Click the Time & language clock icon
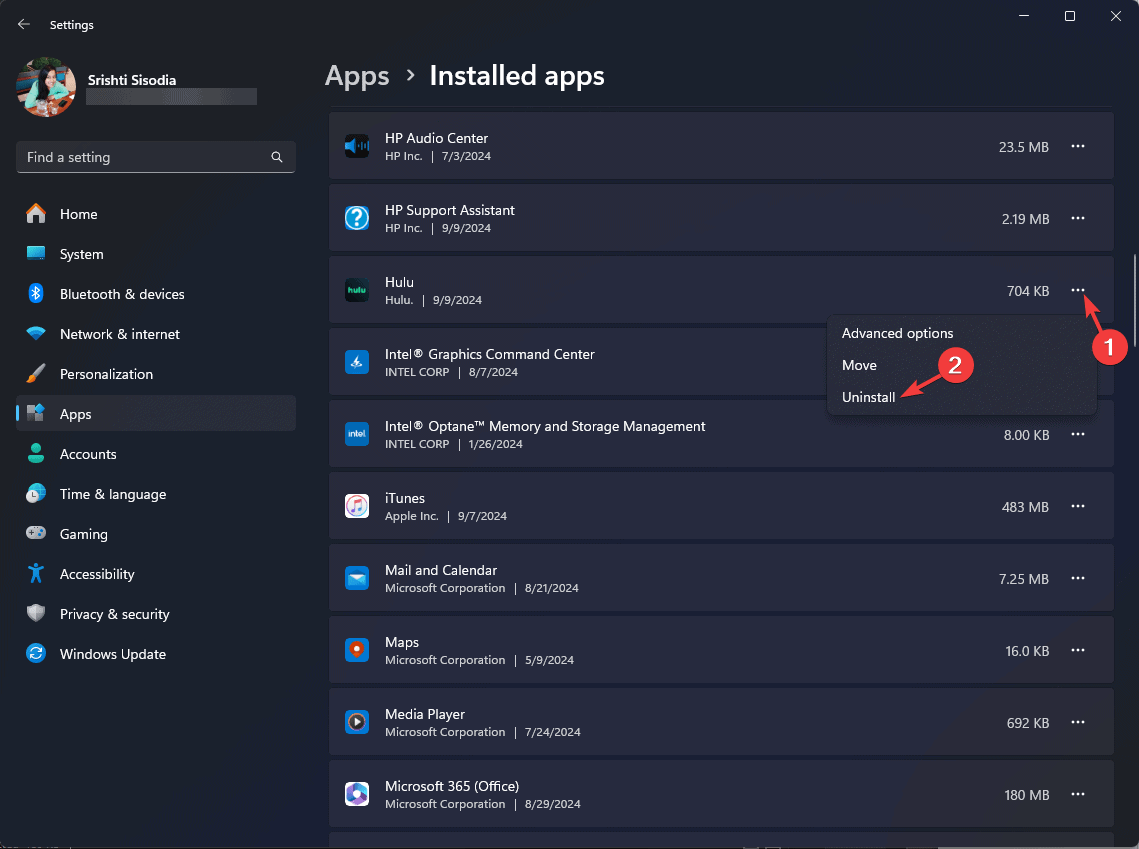The image size is (1139, 849). pos(36,493)
